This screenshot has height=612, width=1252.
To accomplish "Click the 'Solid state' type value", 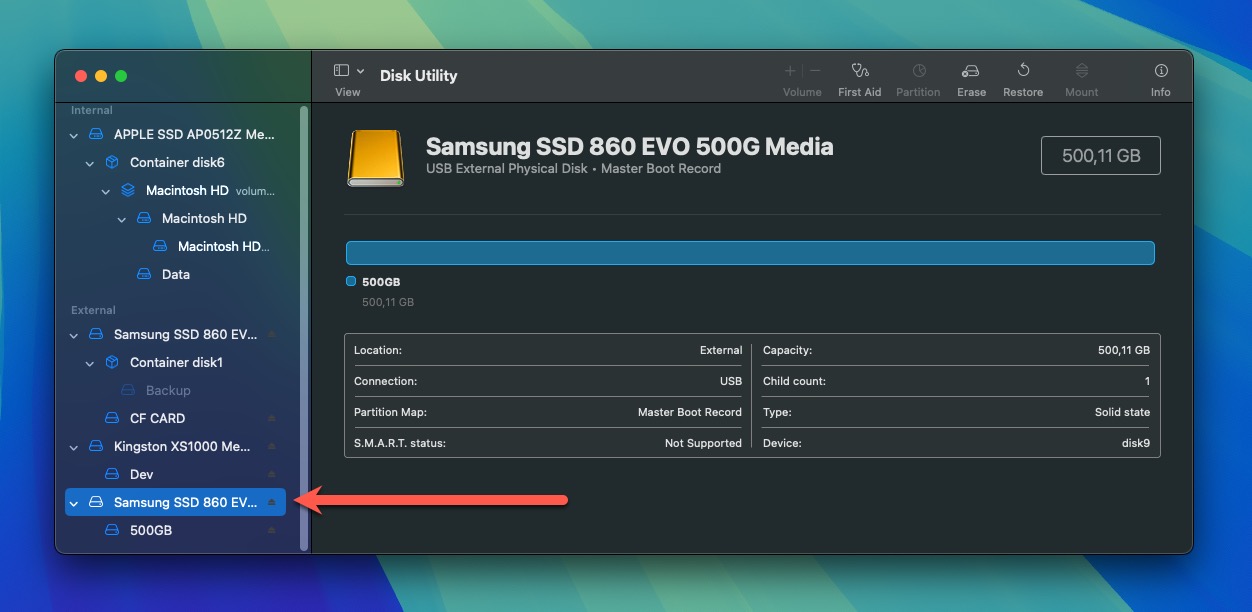I will point(1122,412).
